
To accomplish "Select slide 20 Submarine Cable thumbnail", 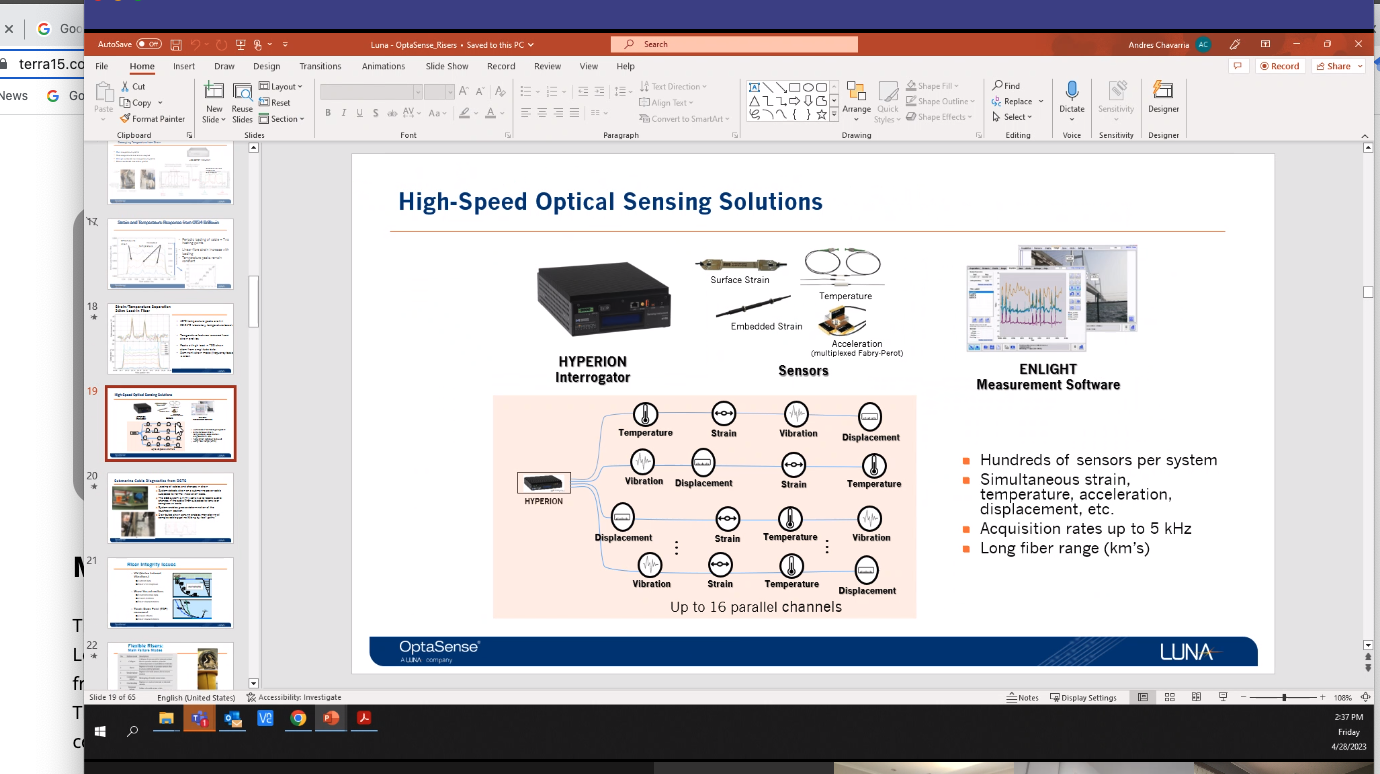I will pos(170,508).
